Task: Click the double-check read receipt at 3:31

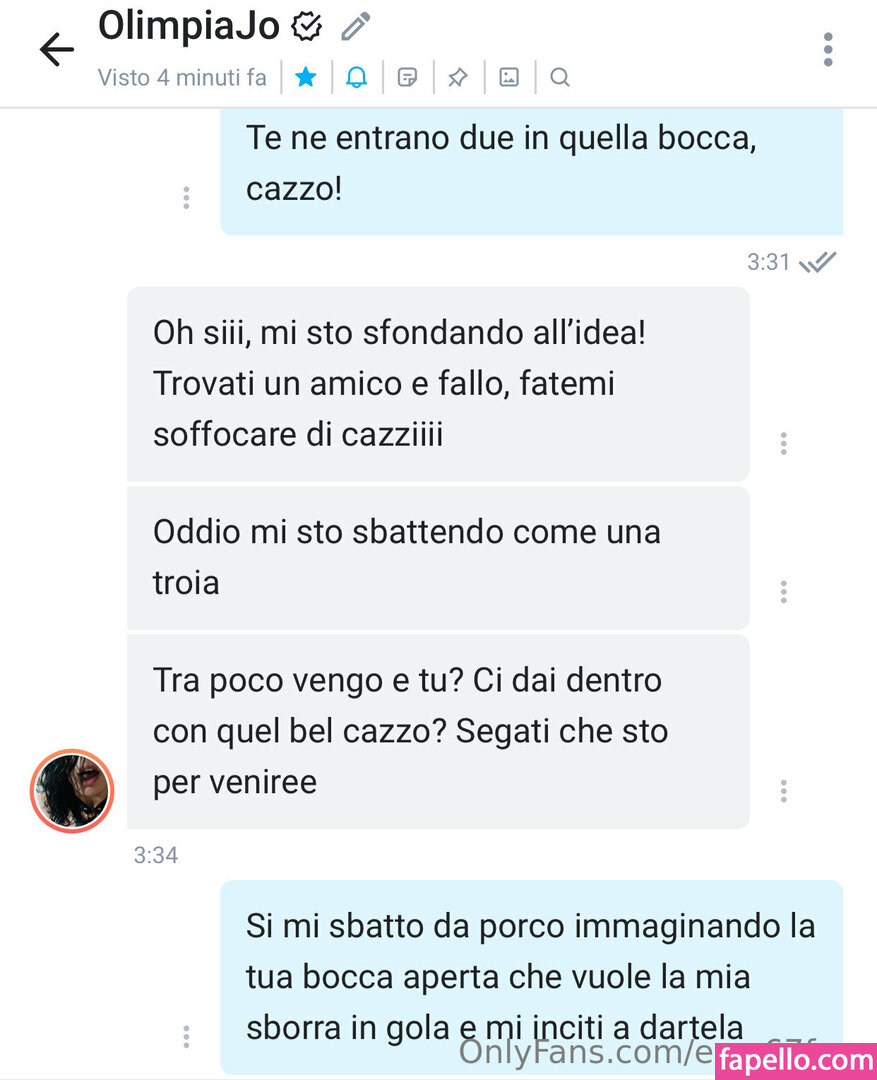Action: 818,262
